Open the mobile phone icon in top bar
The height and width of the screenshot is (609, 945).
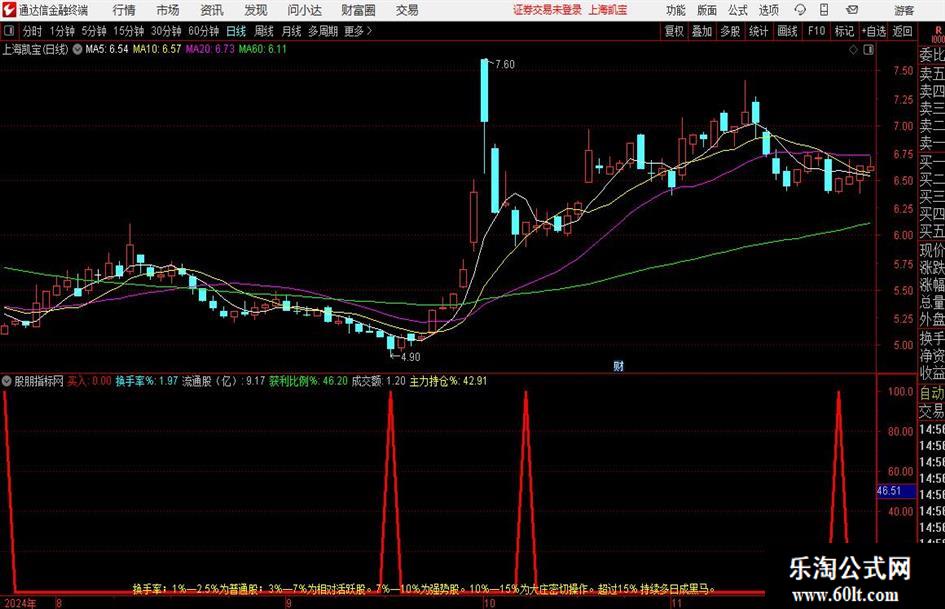click(x=824, y=10)
